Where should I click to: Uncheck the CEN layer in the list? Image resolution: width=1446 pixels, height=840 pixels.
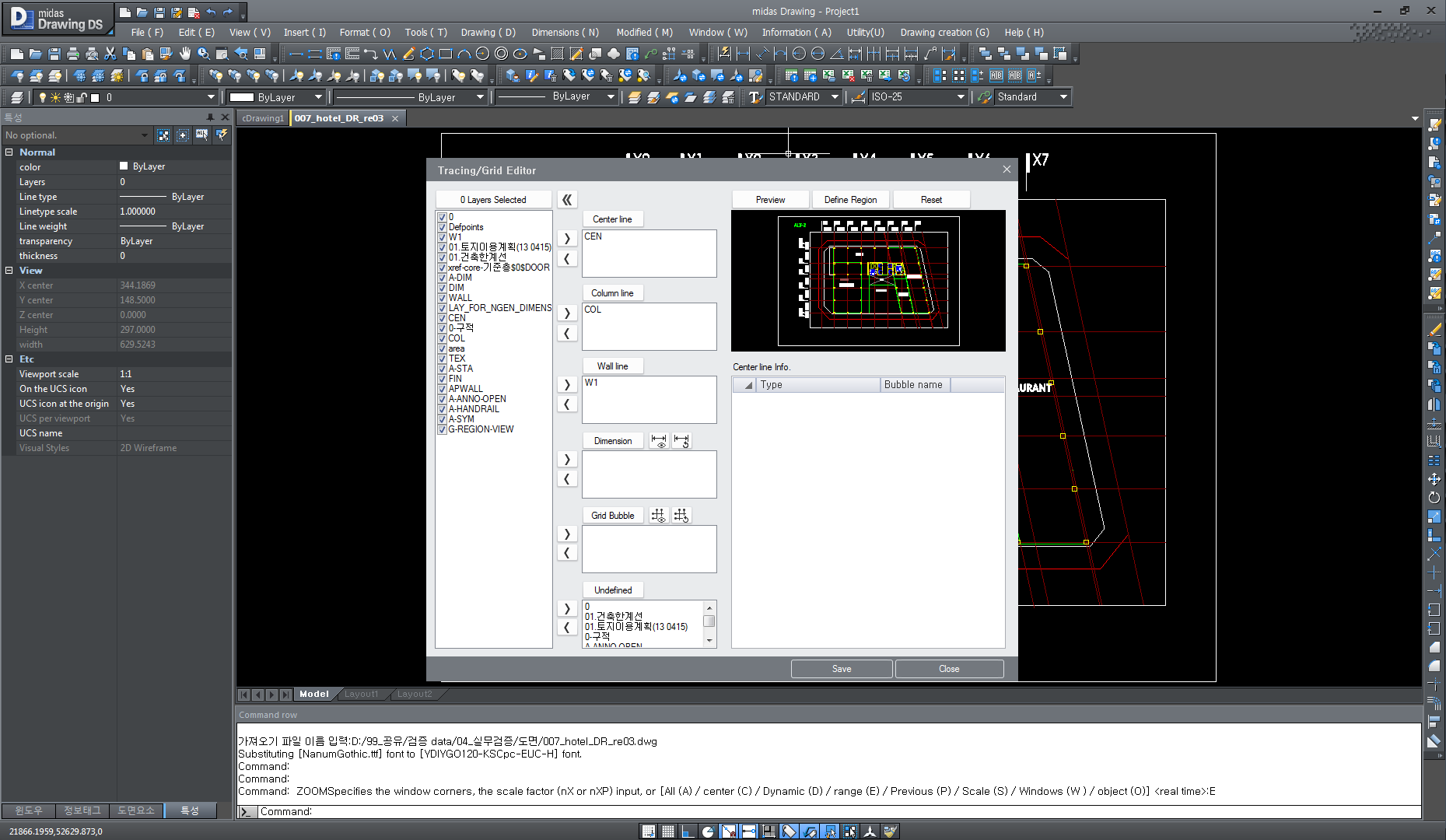pos(442,318)
